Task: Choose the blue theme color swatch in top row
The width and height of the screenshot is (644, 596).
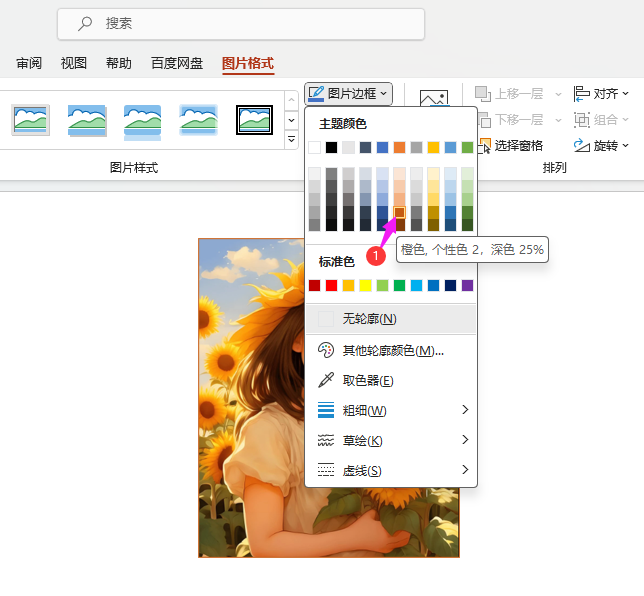Action: (x=382, y=147)
